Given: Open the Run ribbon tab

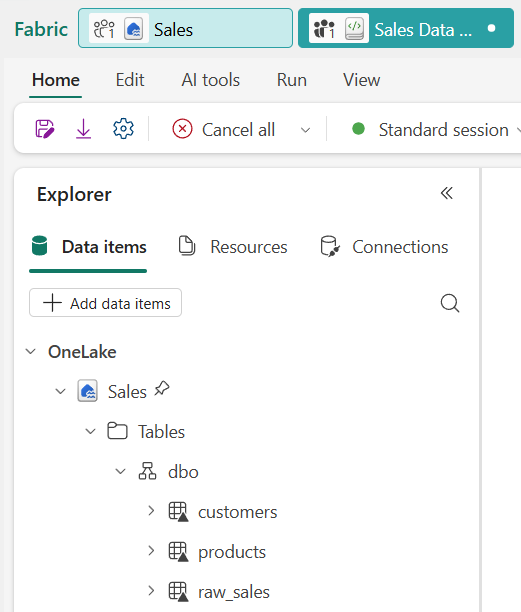Looking at the screenshot, I should click(x=292, y=80).
